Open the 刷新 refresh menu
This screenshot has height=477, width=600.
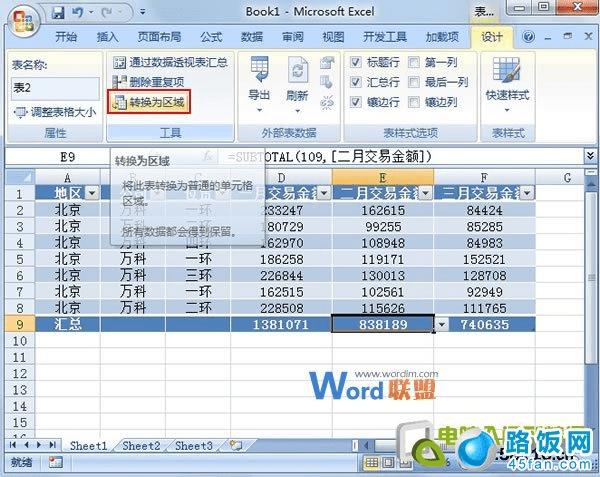click(297, 85)
